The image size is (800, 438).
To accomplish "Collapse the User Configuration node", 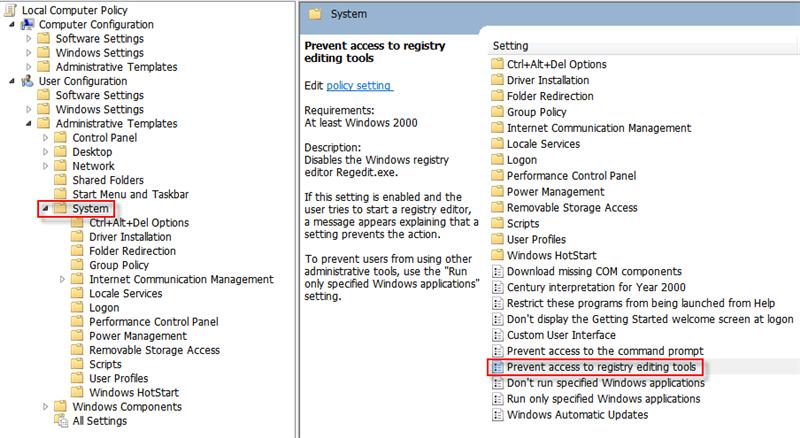I will [12, 81].
